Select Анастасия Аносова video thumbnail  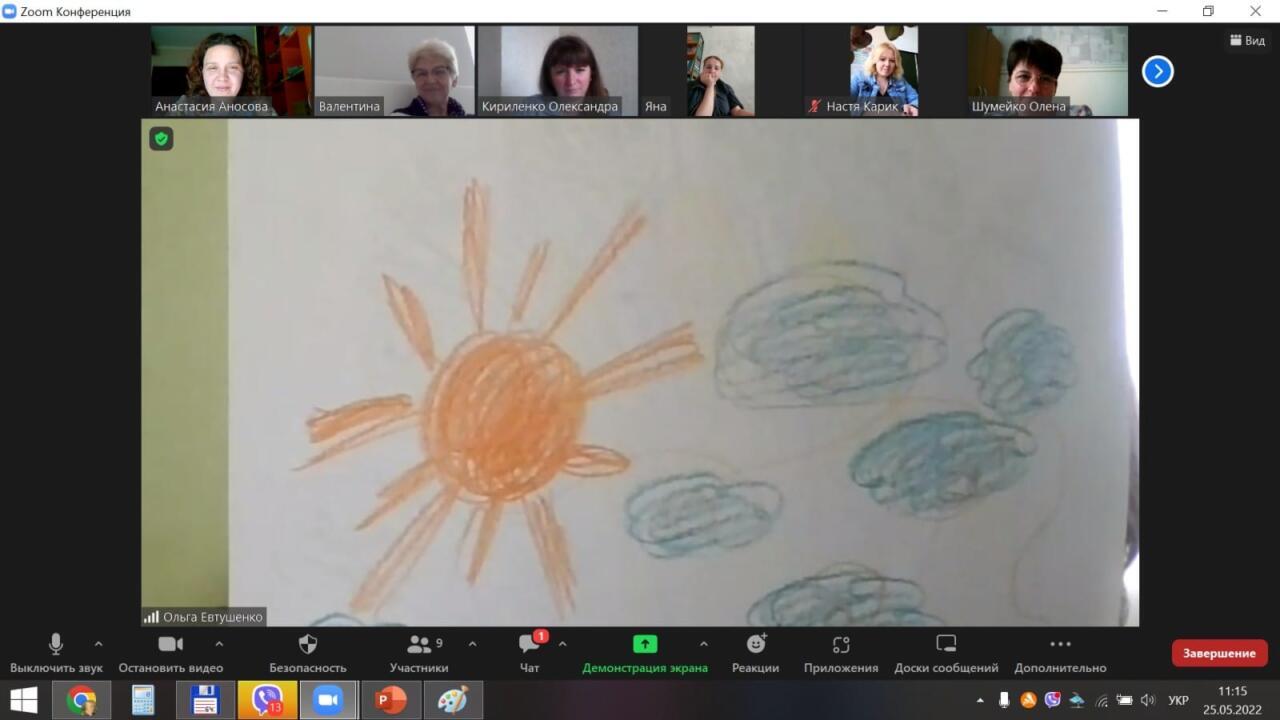pyautogui.click(x=232, y=71)
